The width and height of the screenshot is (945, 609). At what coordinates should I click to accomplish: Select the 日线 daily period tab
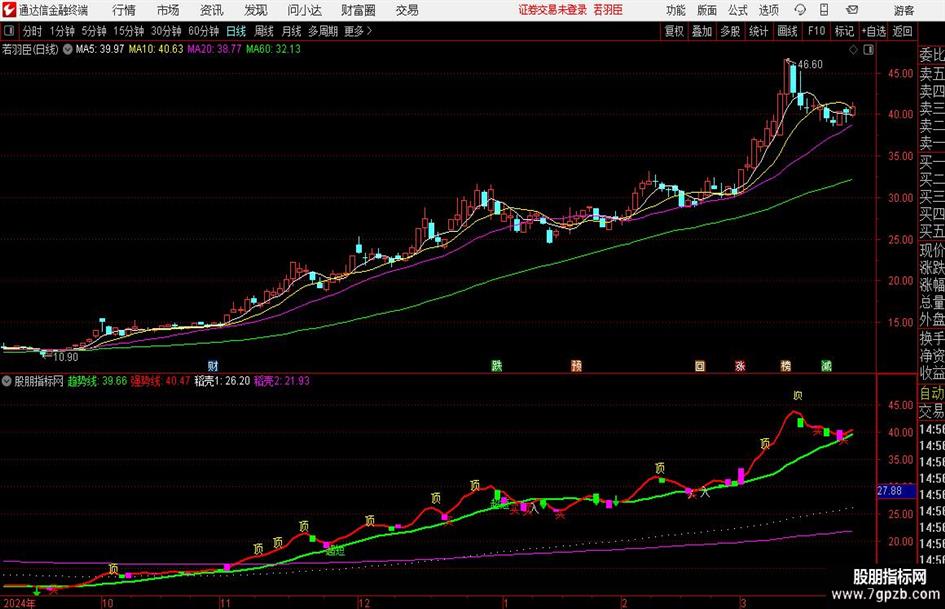[236, 31]
